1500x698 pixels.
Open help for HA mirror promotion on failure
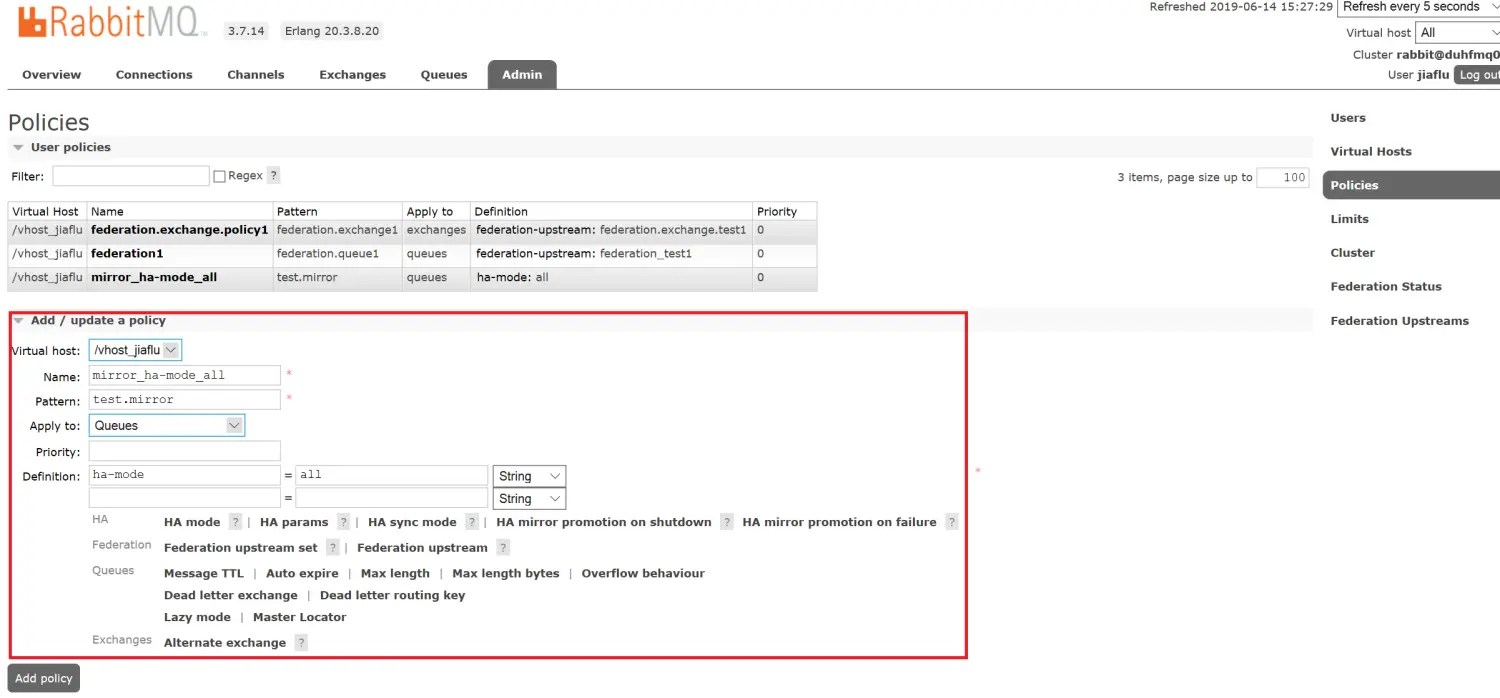[x=952, y=522]
